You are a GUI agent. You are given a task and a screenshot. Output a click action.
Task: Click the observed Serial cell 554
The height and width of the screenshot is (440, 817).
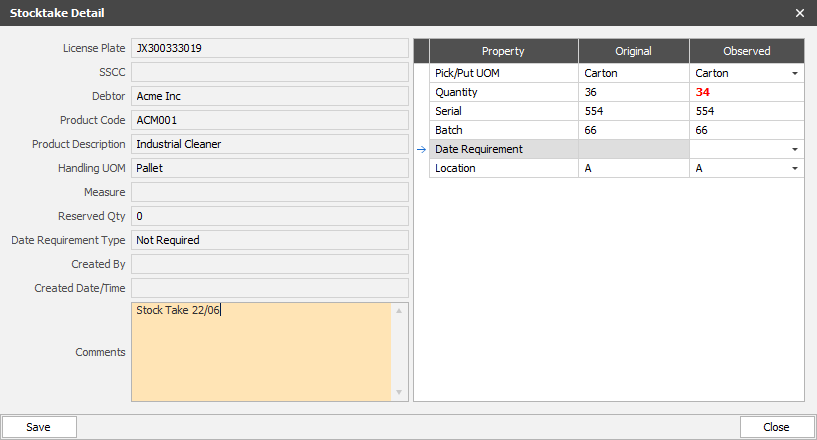point(746,111)
